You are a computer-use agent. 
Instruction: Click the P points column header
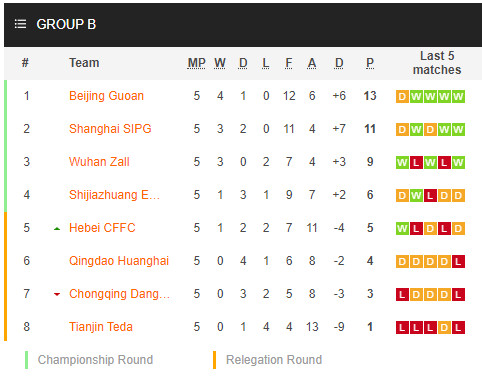[370, 63]
